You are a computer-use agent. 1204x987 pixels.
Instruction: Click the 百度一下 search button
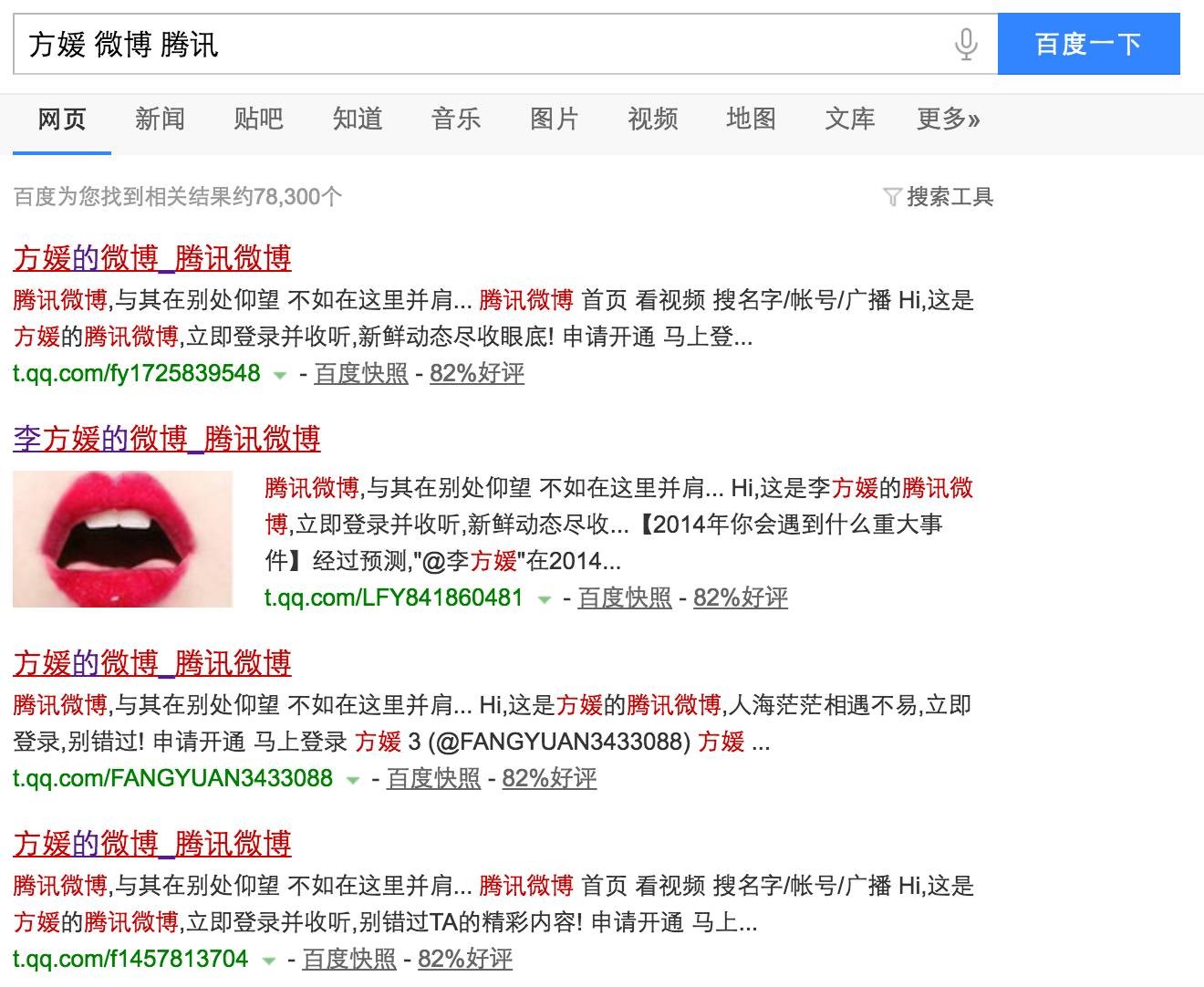coord(1088,44)
